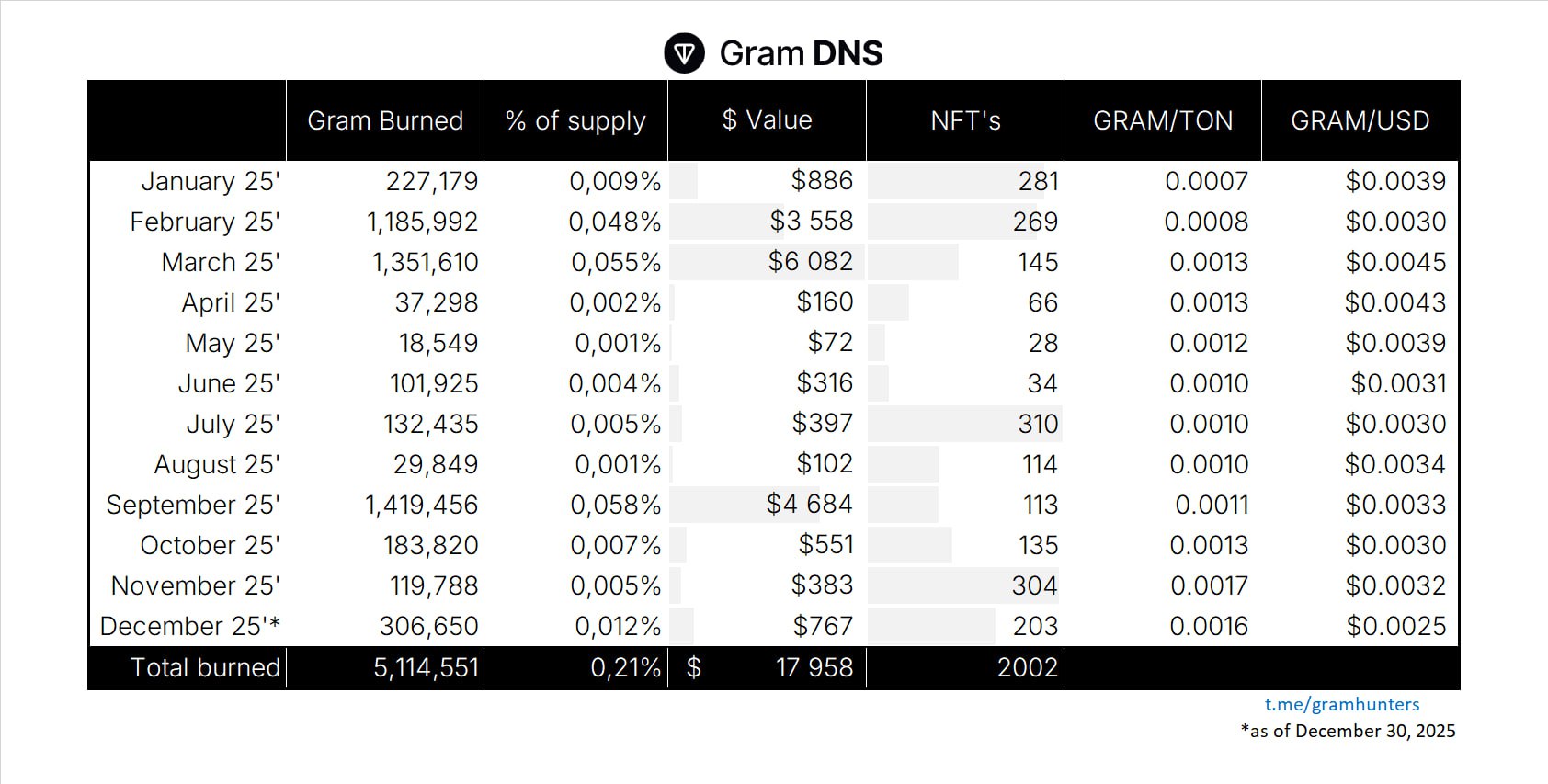Click the total NFT's value 2002
Screen dimensions: 1548x784
click(1027, 667)
